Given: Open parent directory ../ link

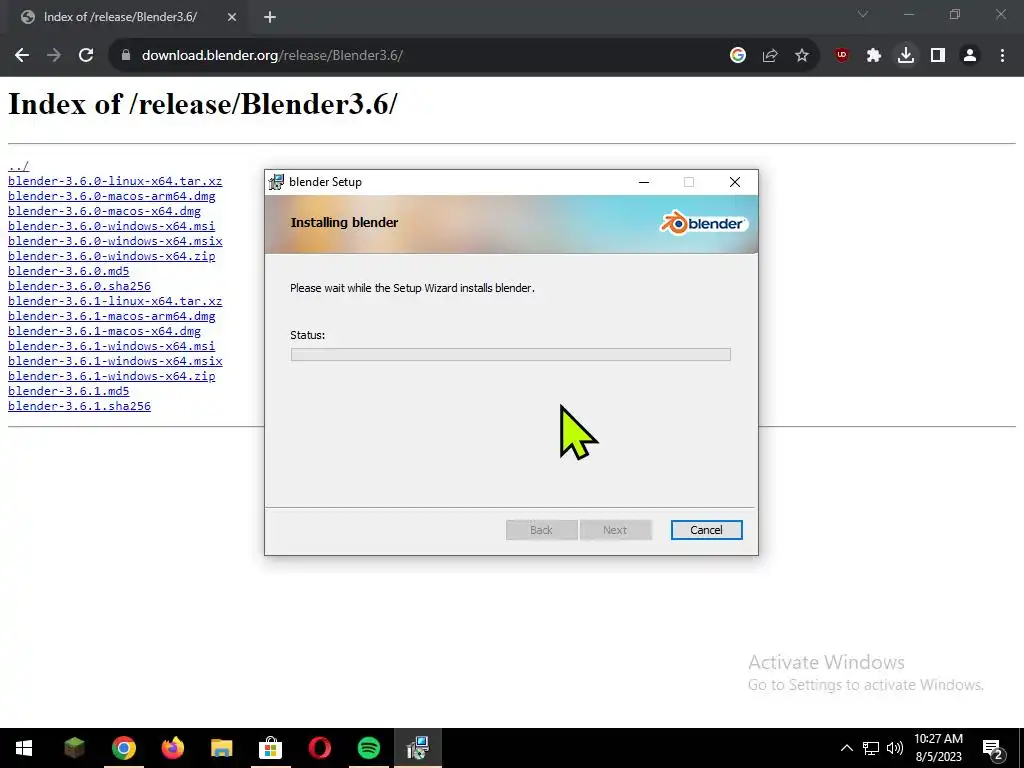Looking at the screenshot, I should (x=18, y=166).
